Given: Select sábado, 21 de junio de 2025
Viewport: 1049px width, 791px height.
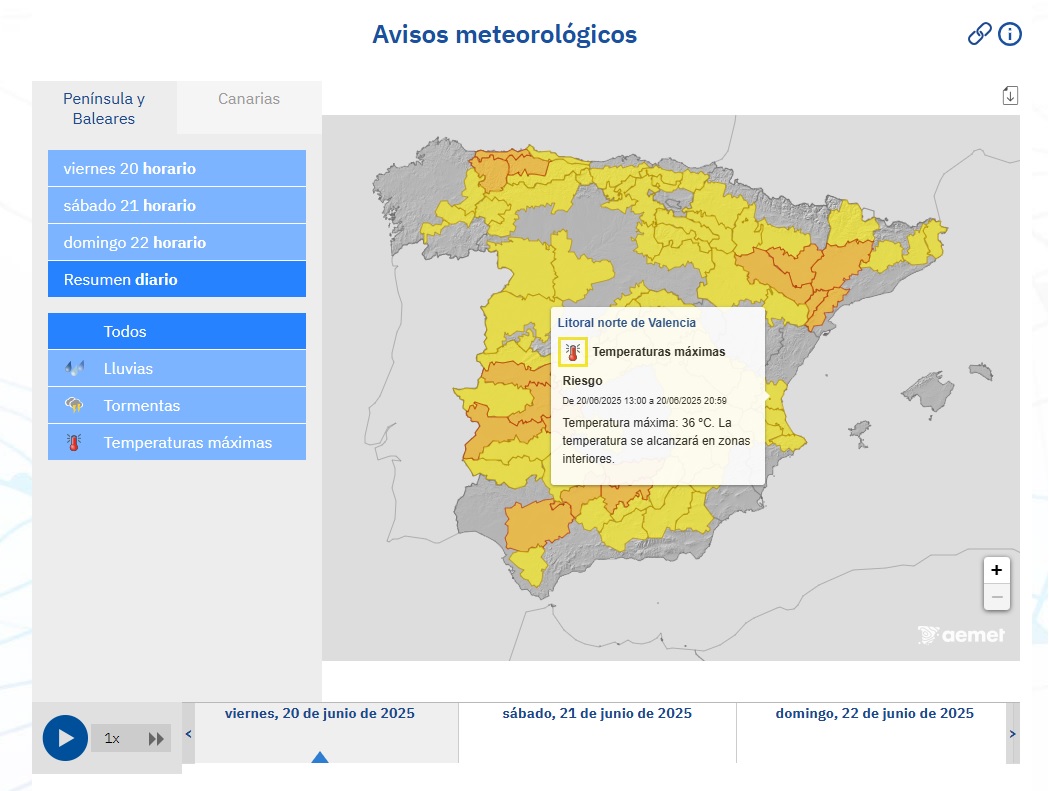Looking at the screenshot, I should coord(596,713).
